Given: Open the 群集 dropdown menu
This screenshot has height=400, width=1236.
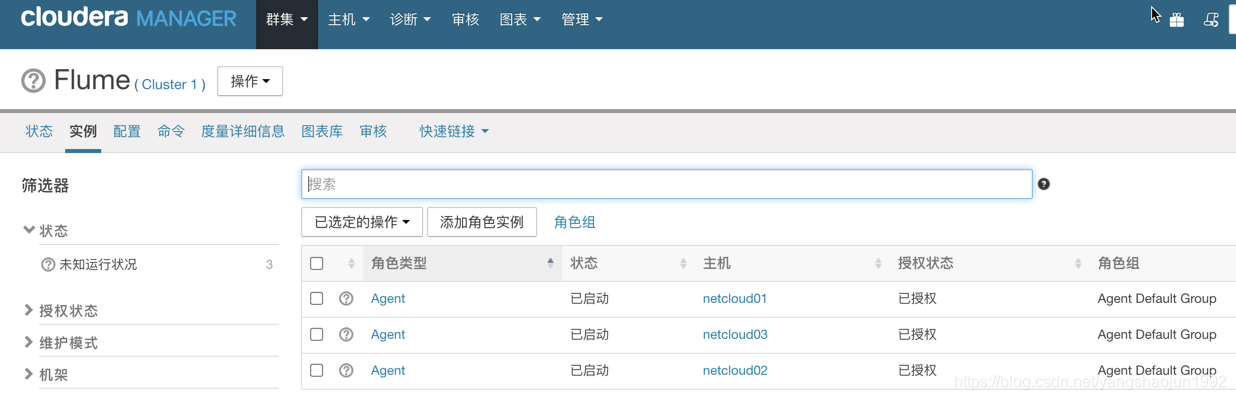Looking at the screenshot, I should (x=287, y=20).
